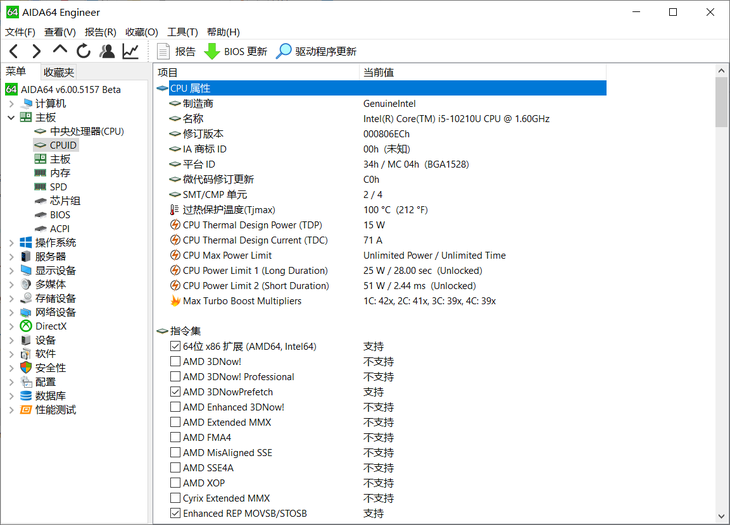Select the 显示设备 monitor icon

[26, 270]
